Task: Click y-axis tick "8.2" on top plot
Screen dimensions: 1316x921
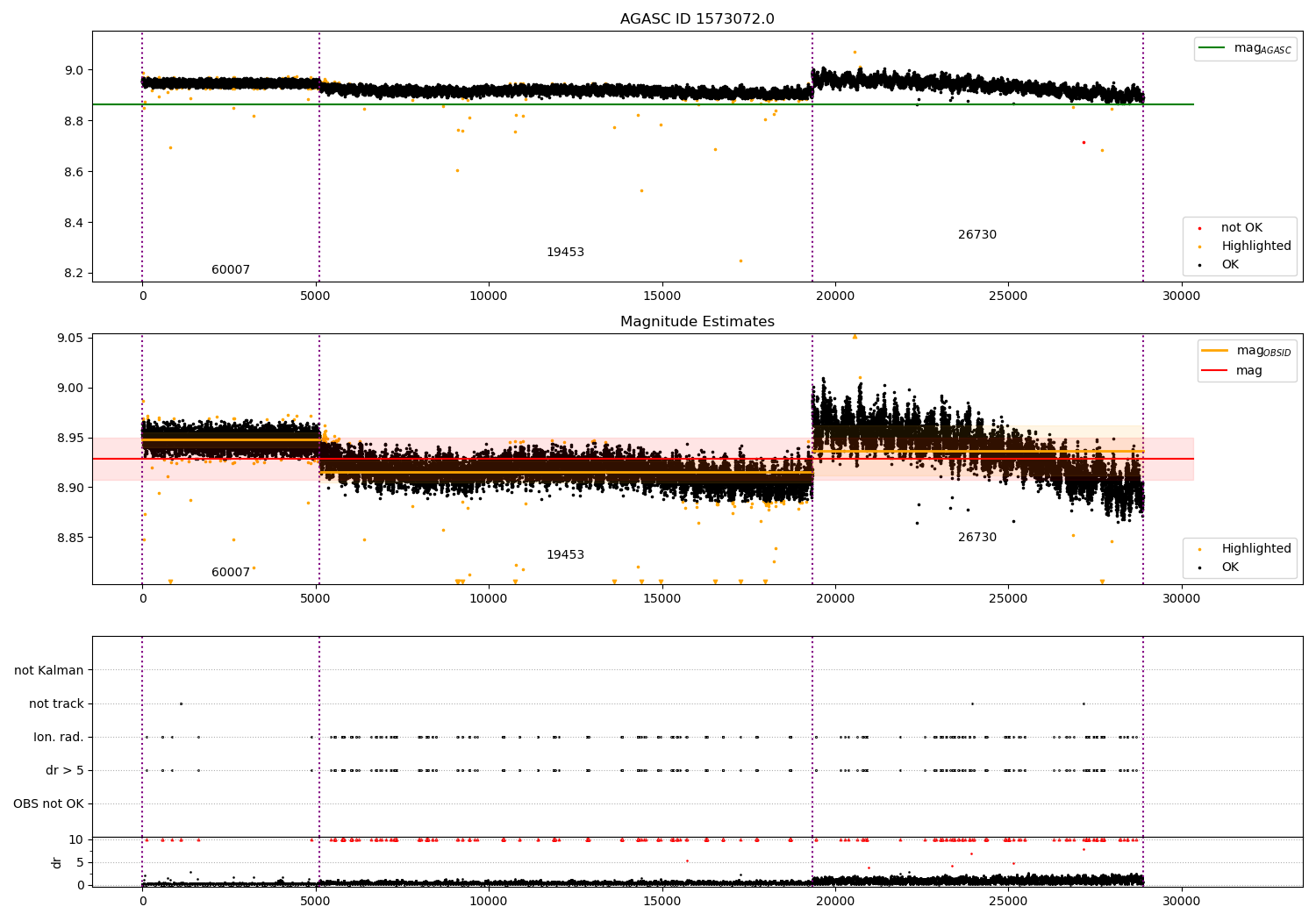Action: pyautogui.click(x=75, y=274)
